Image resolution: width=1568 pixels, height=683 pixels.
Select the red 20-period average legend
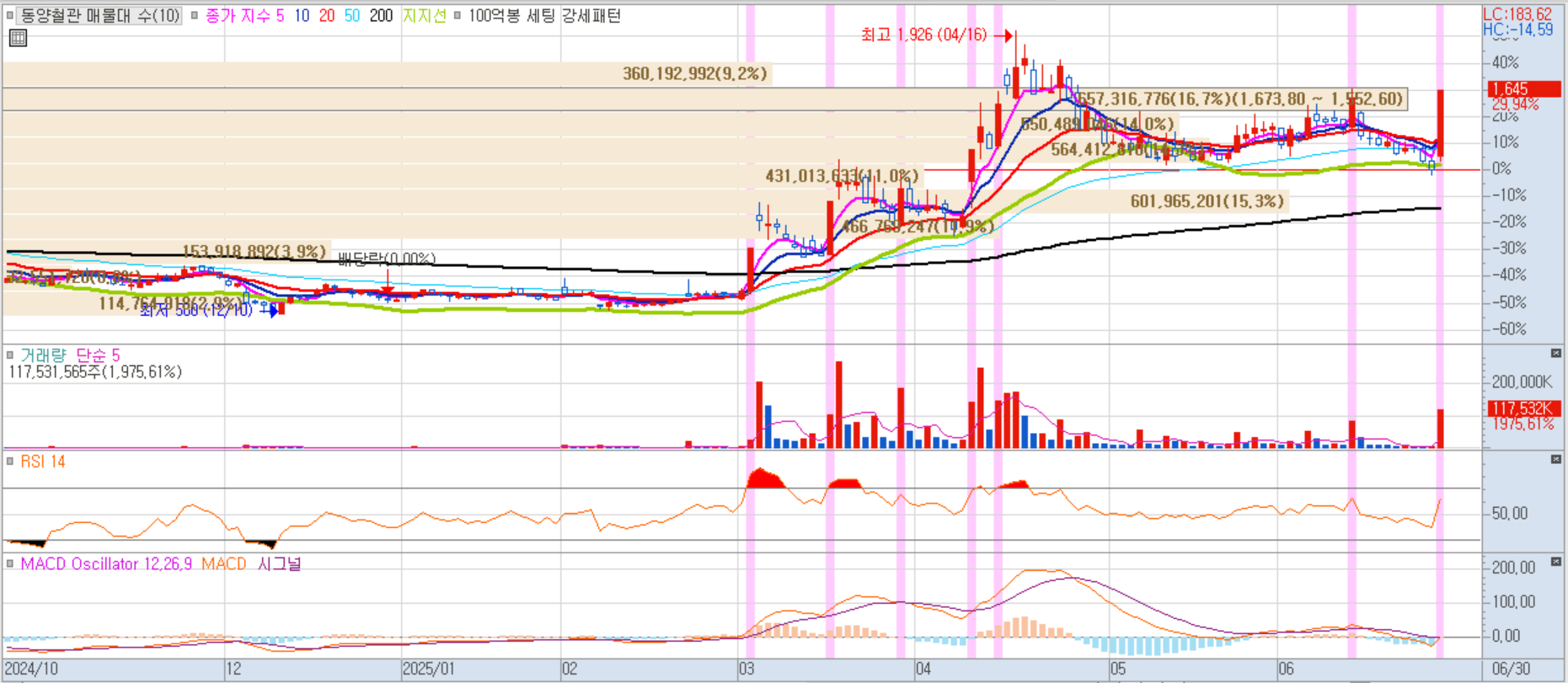click(327, 15)
